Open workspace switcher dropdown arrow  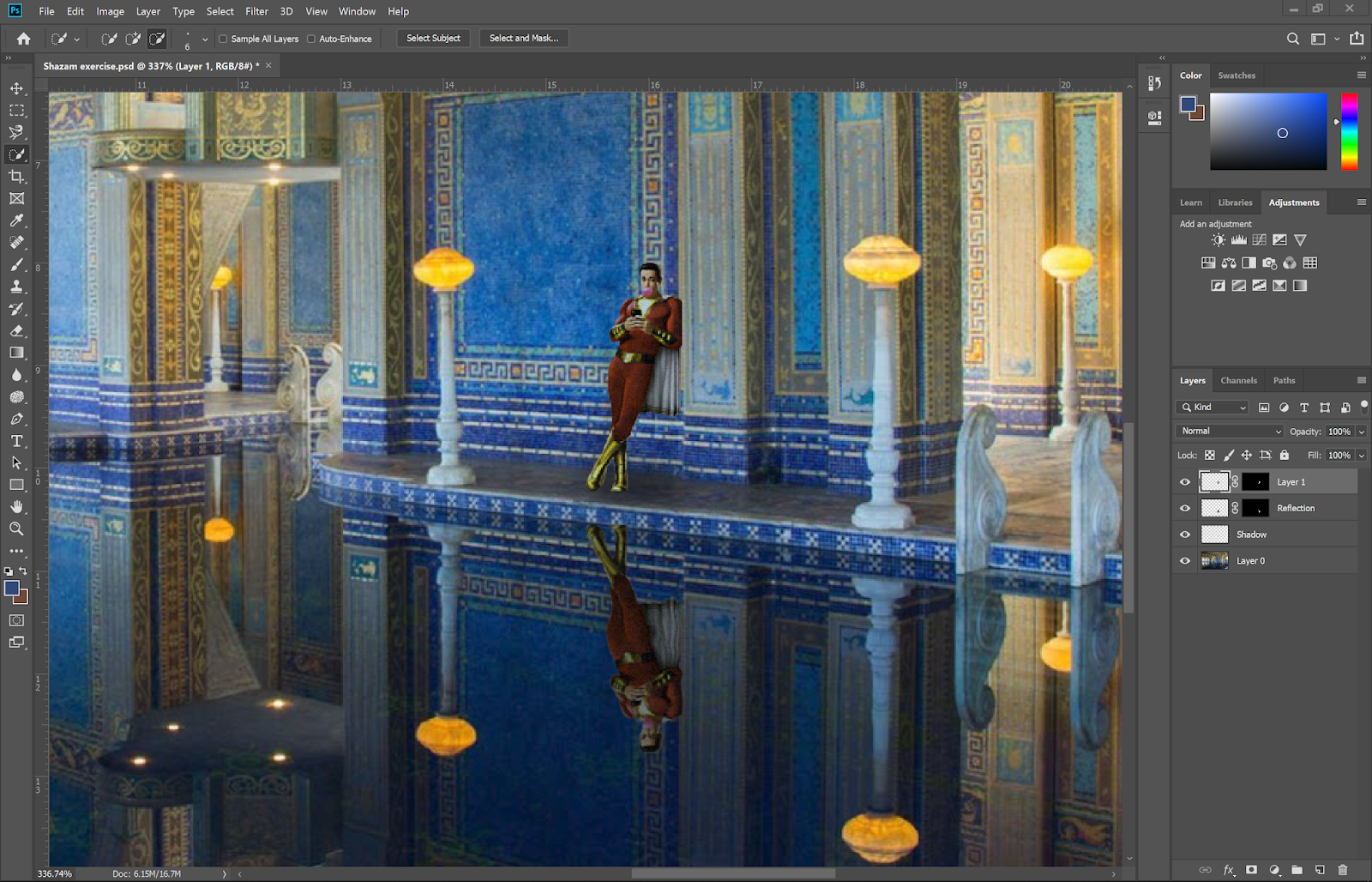coord(1337,39)
